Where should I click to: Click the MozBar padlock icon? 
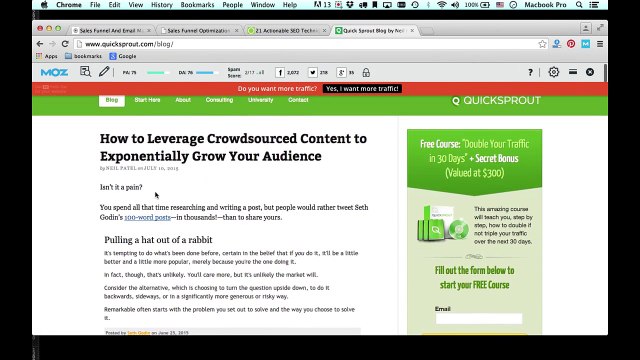[x=366, y=73]
